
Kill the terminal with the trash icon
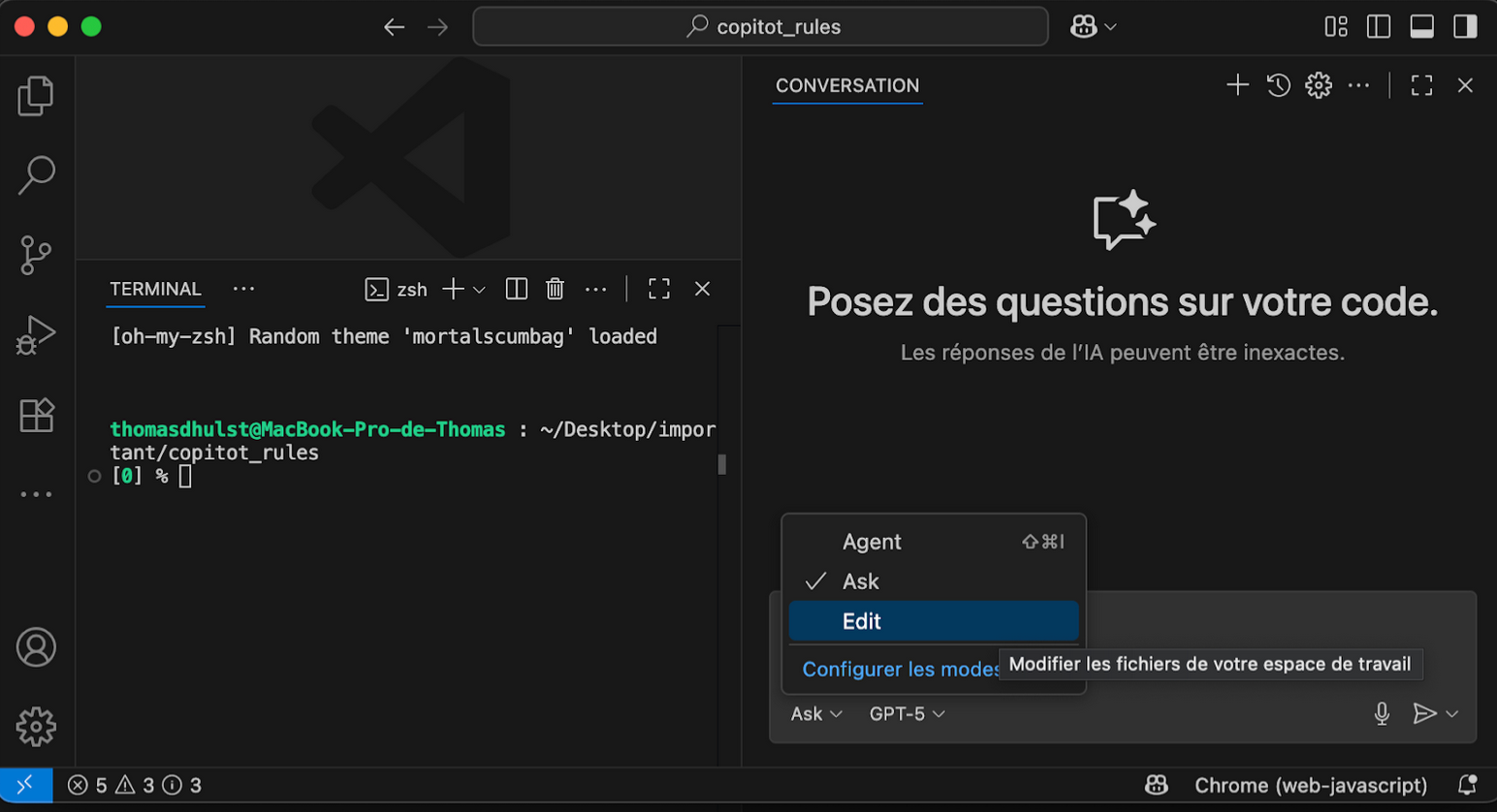pos(556,288)
